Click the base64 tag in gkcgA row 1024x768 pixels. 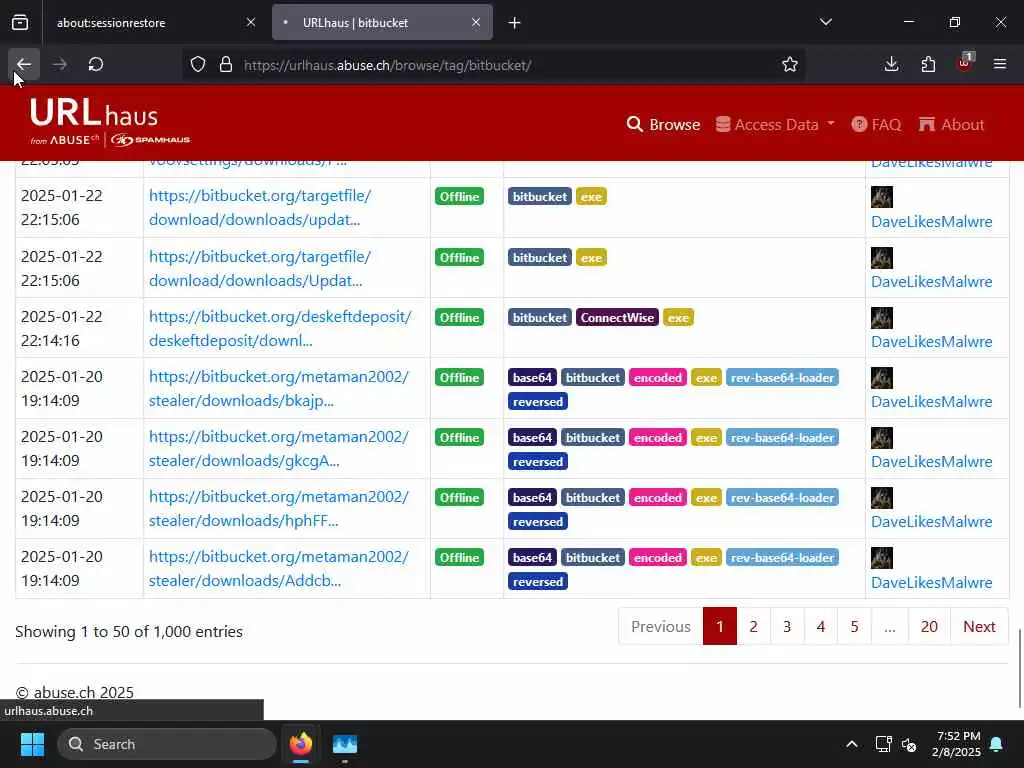coord(532,438)
